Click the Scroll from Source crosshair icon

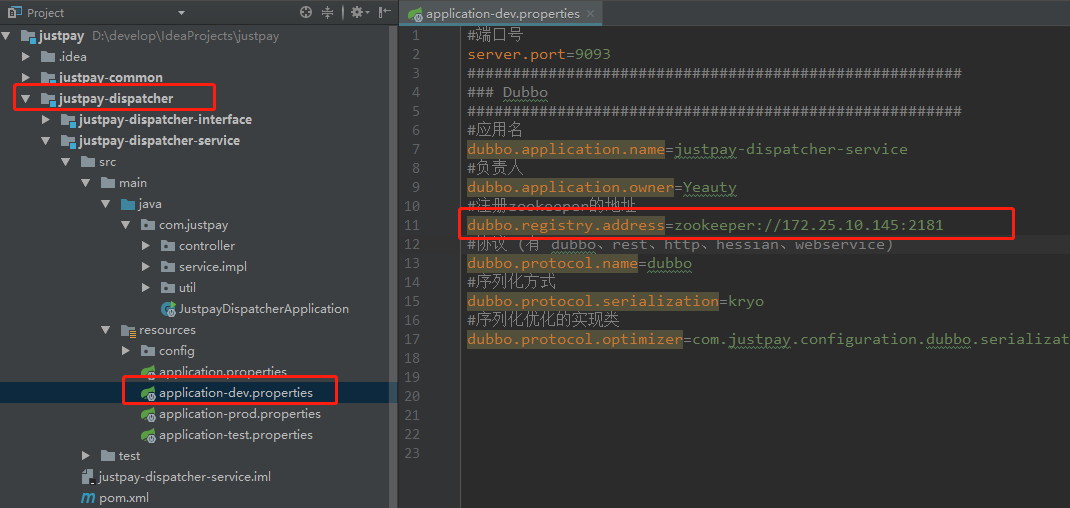306,12
